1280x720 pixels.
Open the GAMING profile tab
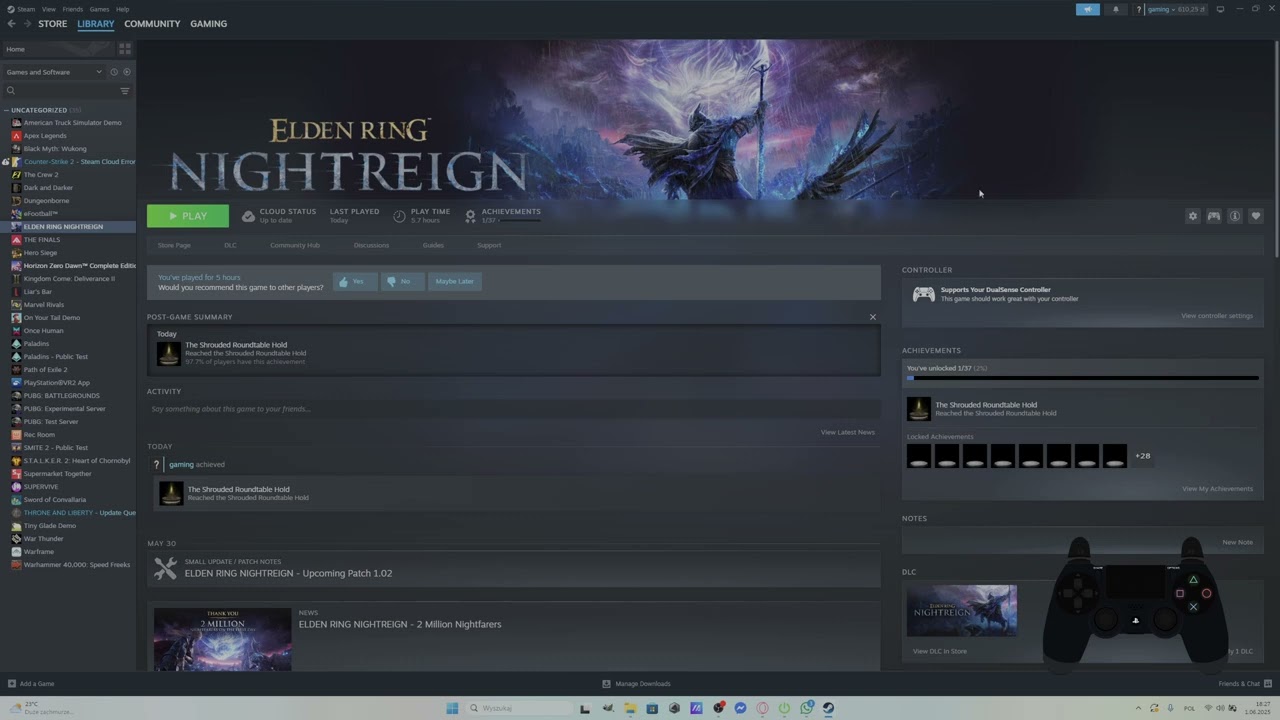point(208,24)
